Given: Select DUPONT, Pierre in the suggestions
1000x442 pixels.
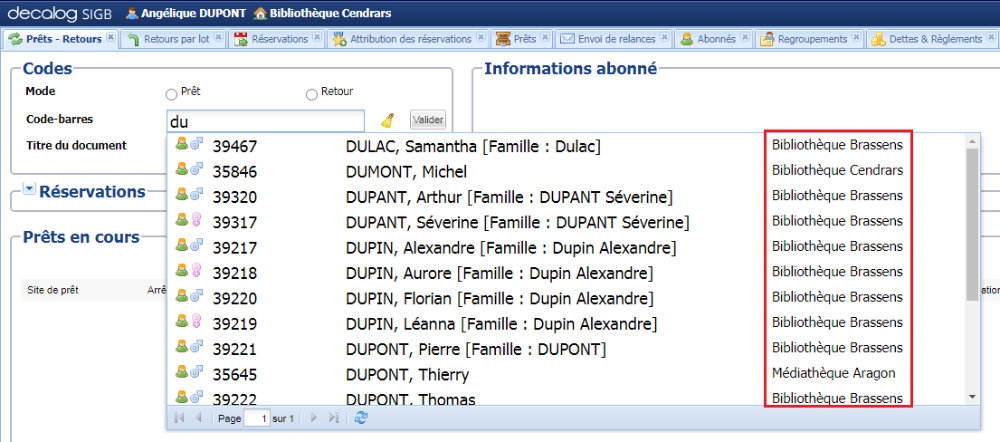Looking at the screenshot, I should coord(476,350).
